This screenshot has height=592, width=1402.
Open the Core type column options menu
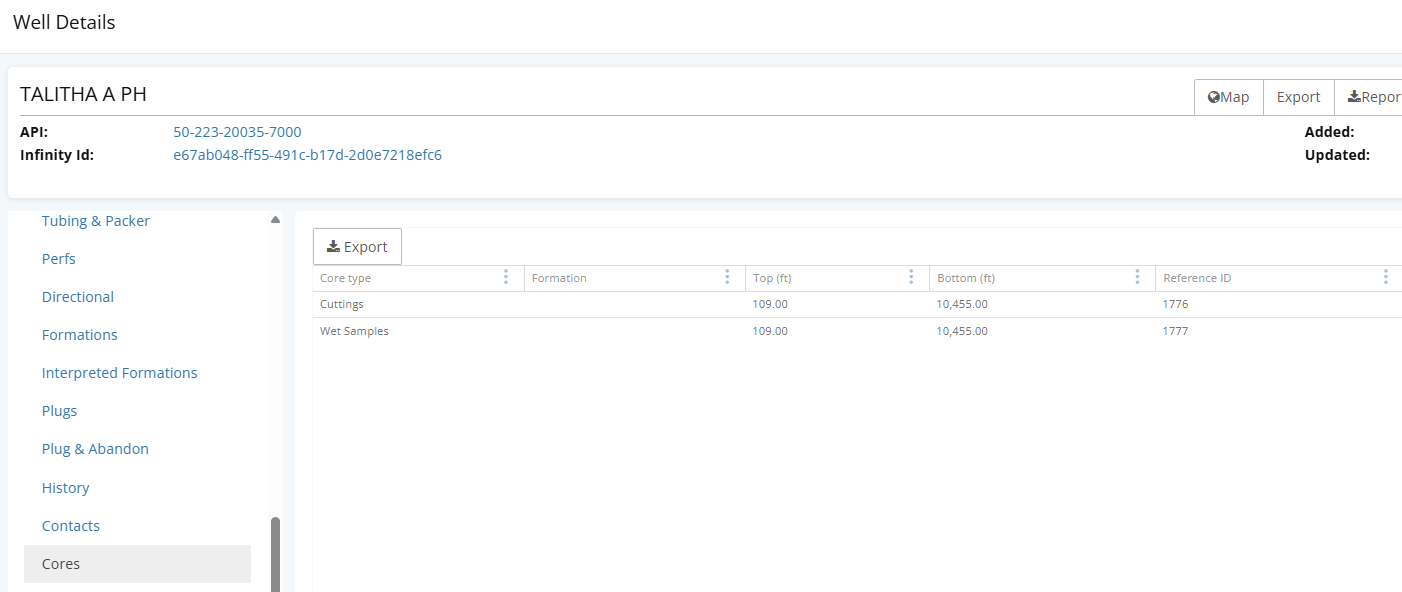[x=506, y=277]
